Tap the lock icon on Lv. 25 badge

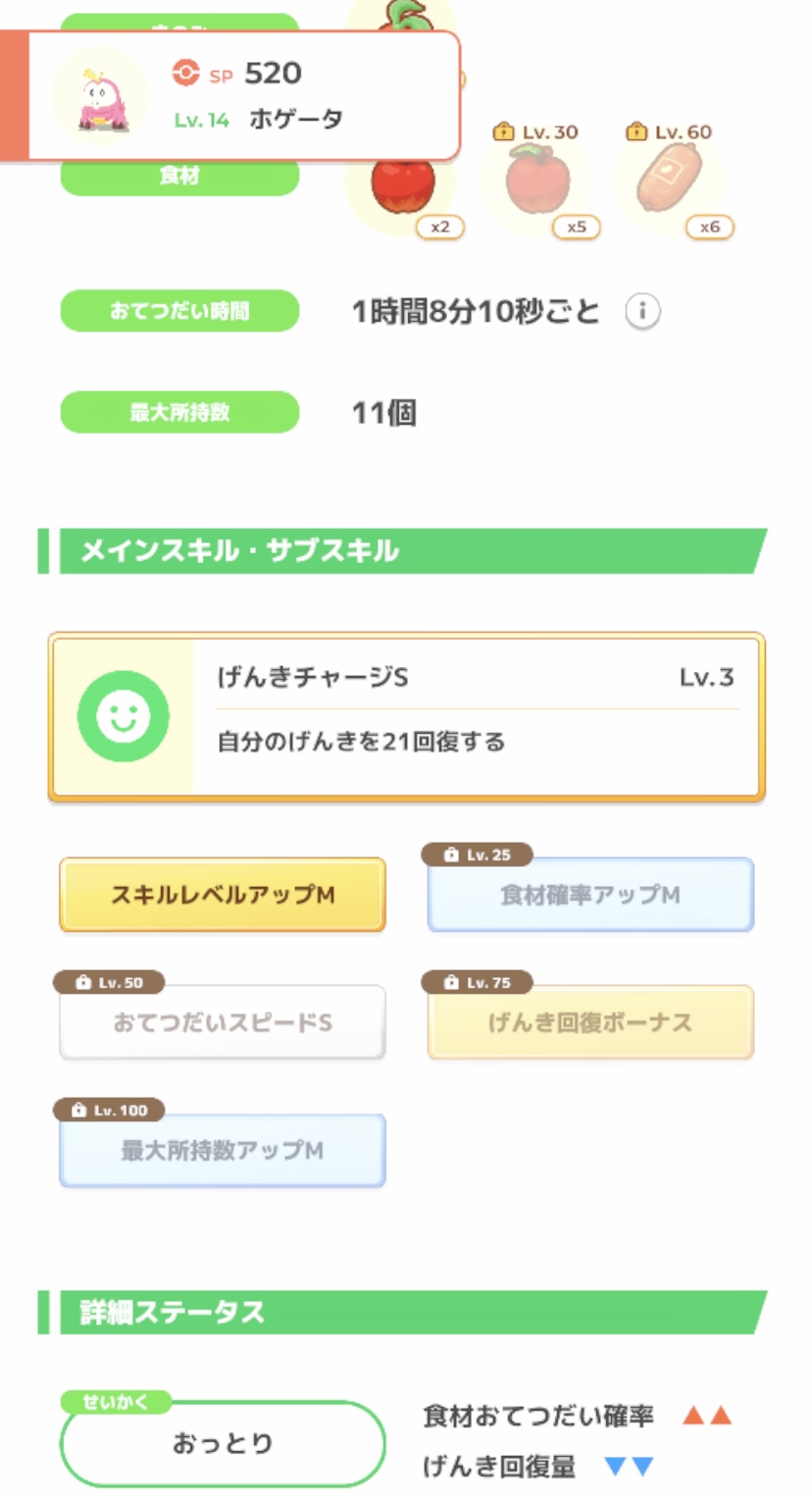coord(451,854)
